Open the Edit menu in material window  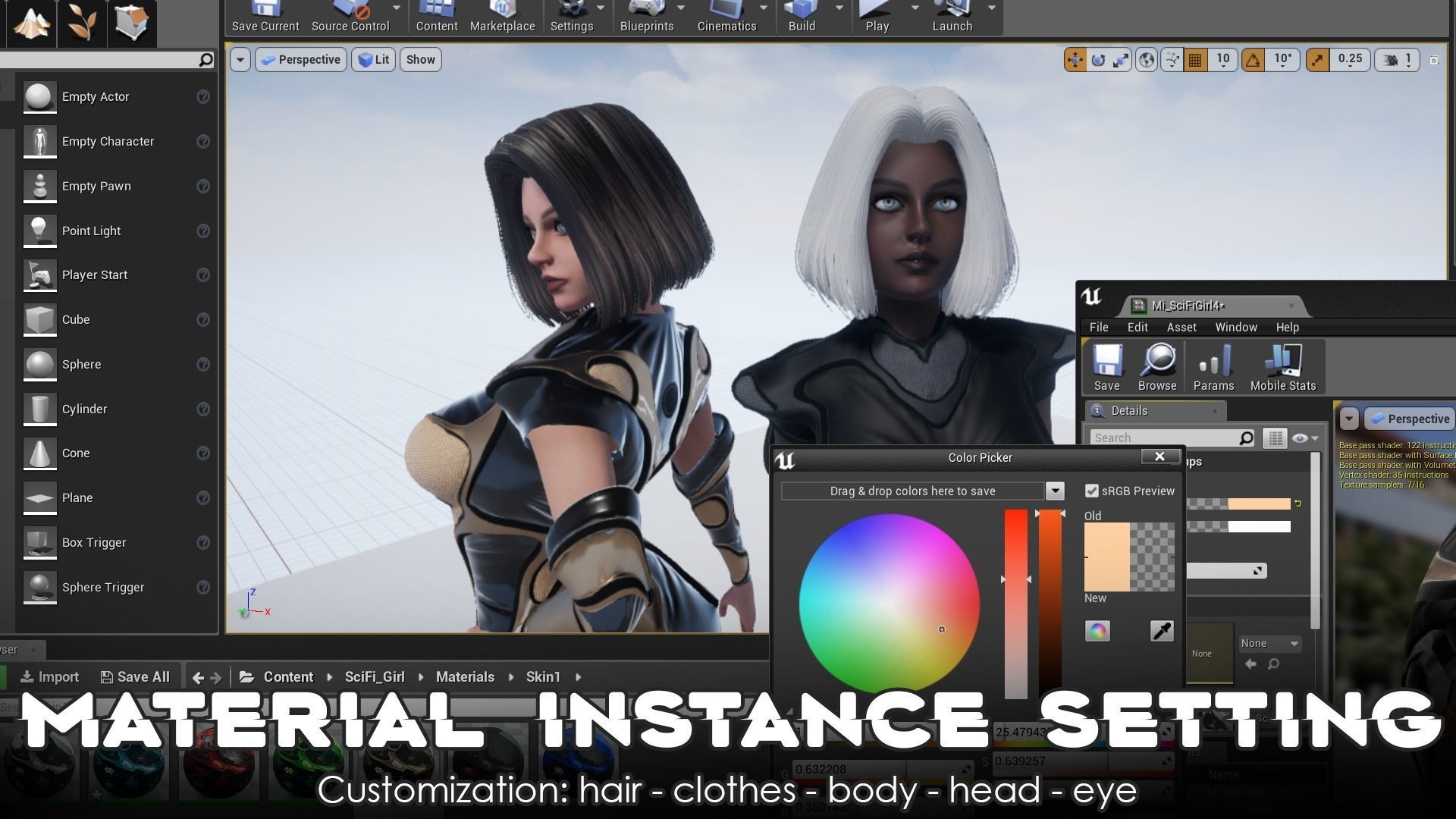[x=1137, y=328]
